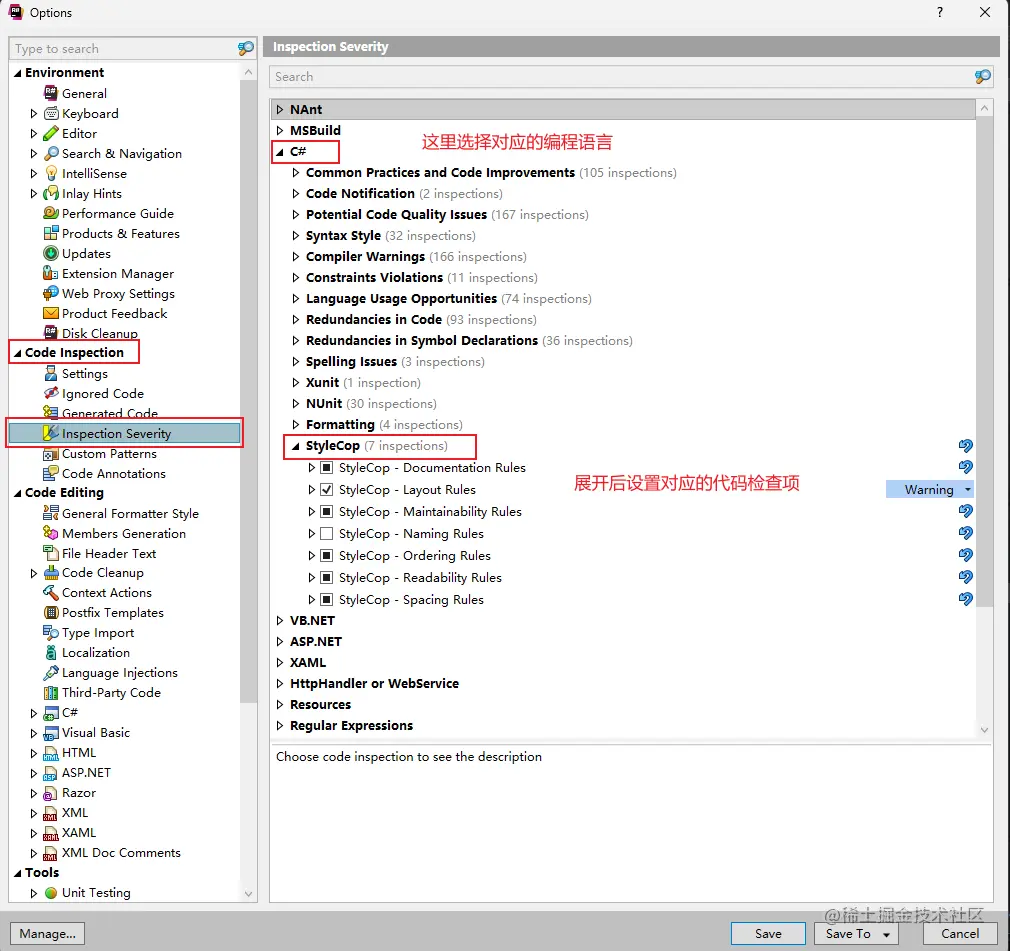Click the Performance Guide snail icon
1010x951 pixels.
[x=51, y=213]
